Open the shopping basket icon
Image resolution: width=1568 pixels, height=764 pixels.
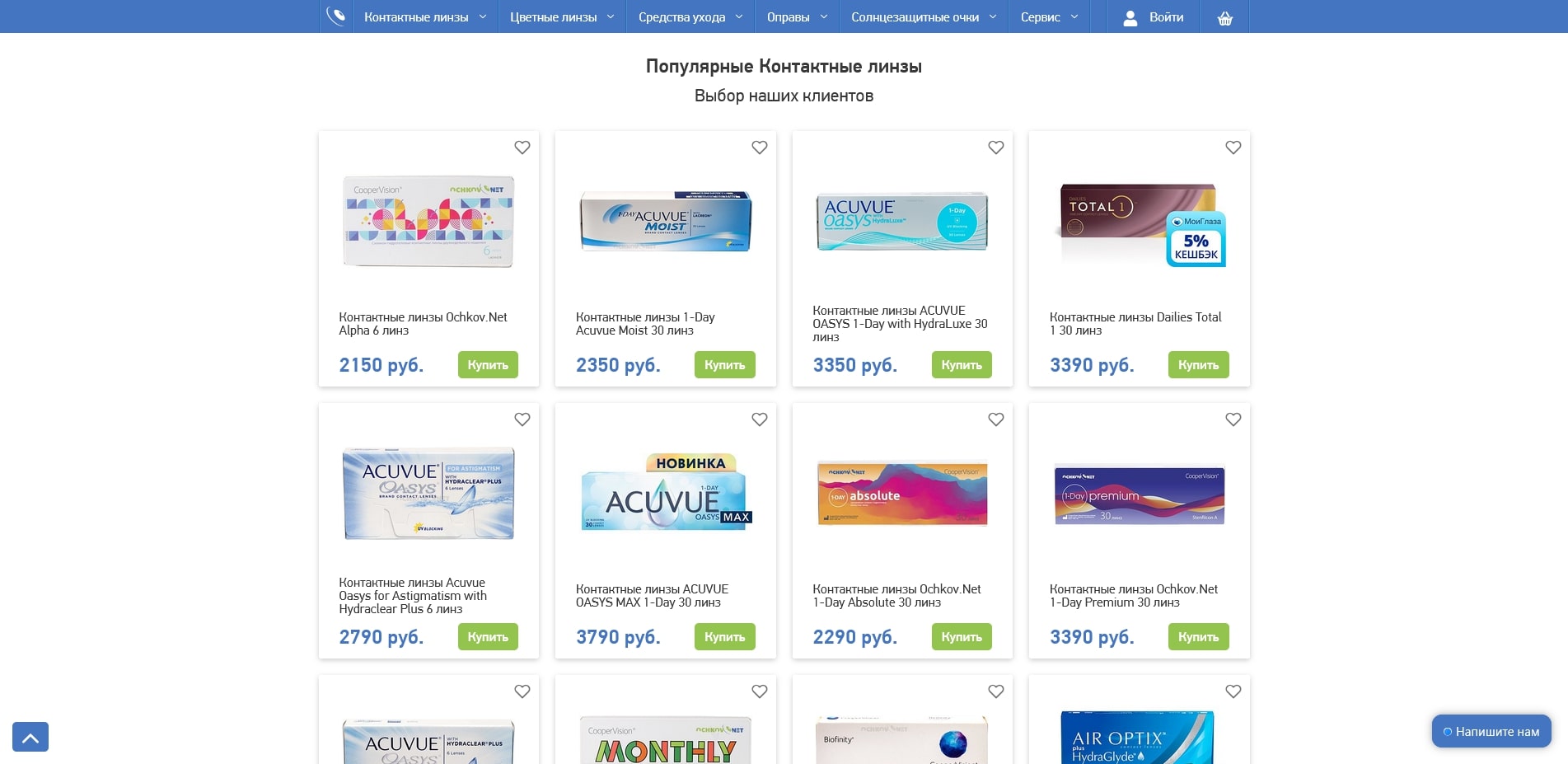(x=1225, y=17)
